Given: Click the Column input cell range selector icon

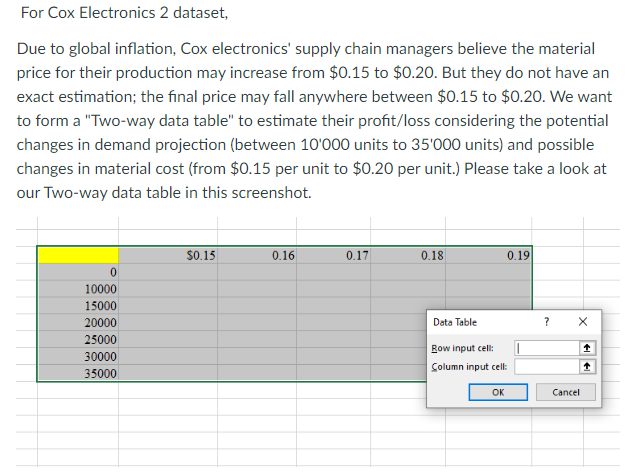Looking at the screenshot, I should (588, 366).
